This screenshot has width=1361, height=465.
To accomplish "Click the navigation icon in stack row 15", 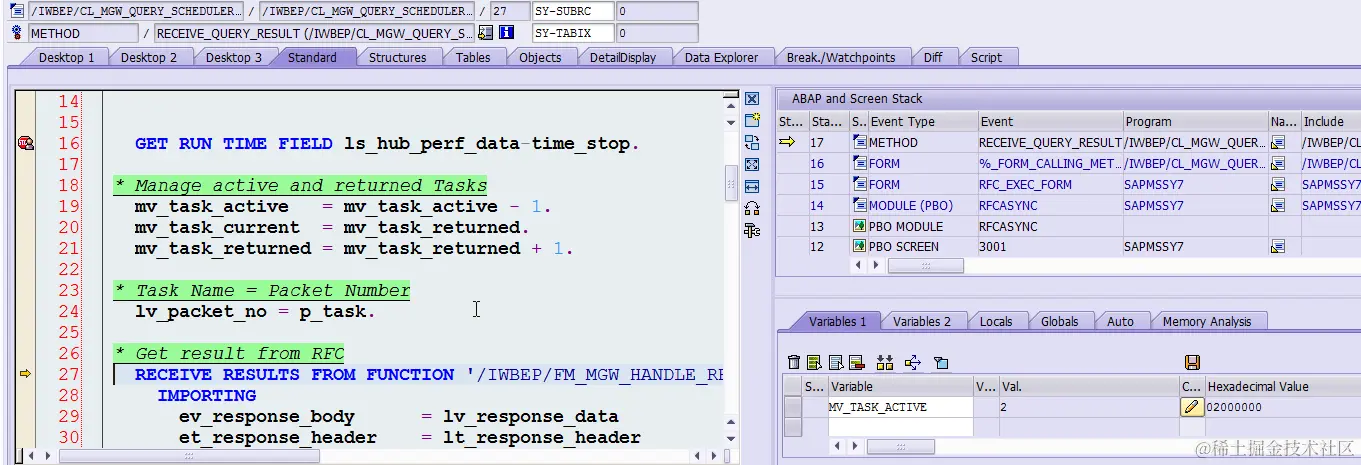I will [x=1277, y=185].
